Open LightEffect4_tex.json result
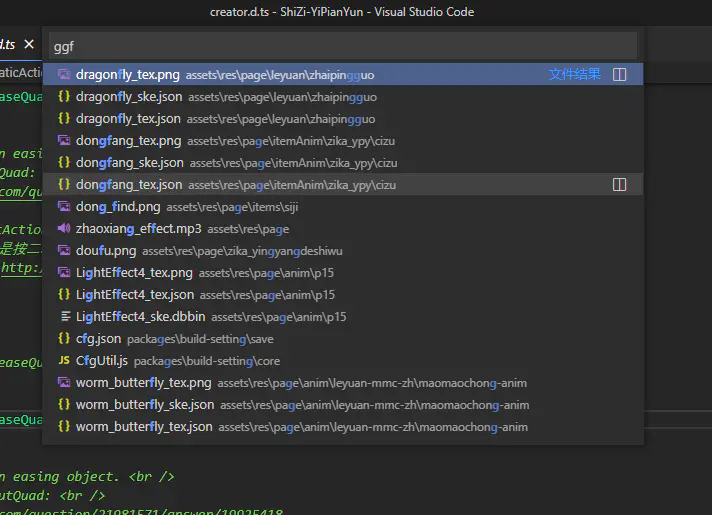 (135, 295)
